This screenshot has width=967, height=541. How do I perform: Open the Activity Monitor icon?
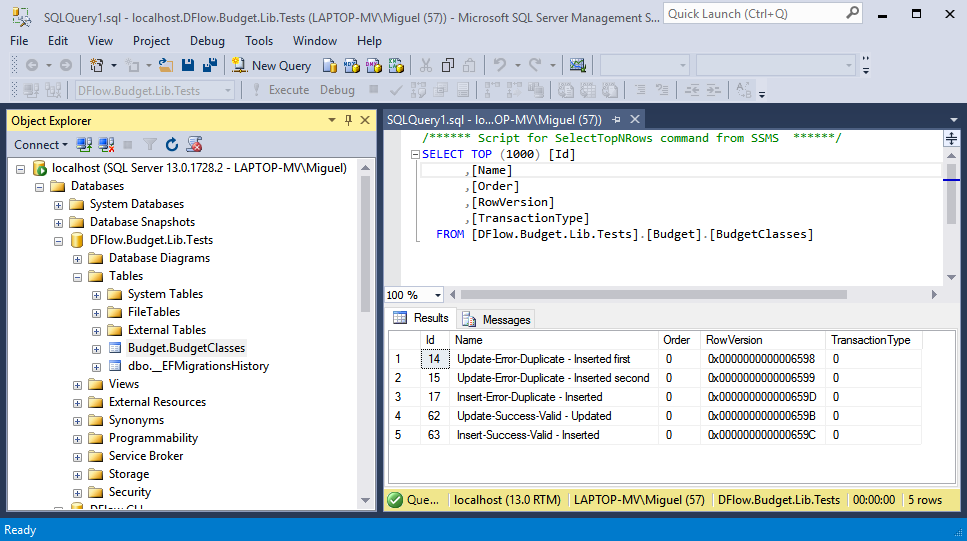pos(577,65)
